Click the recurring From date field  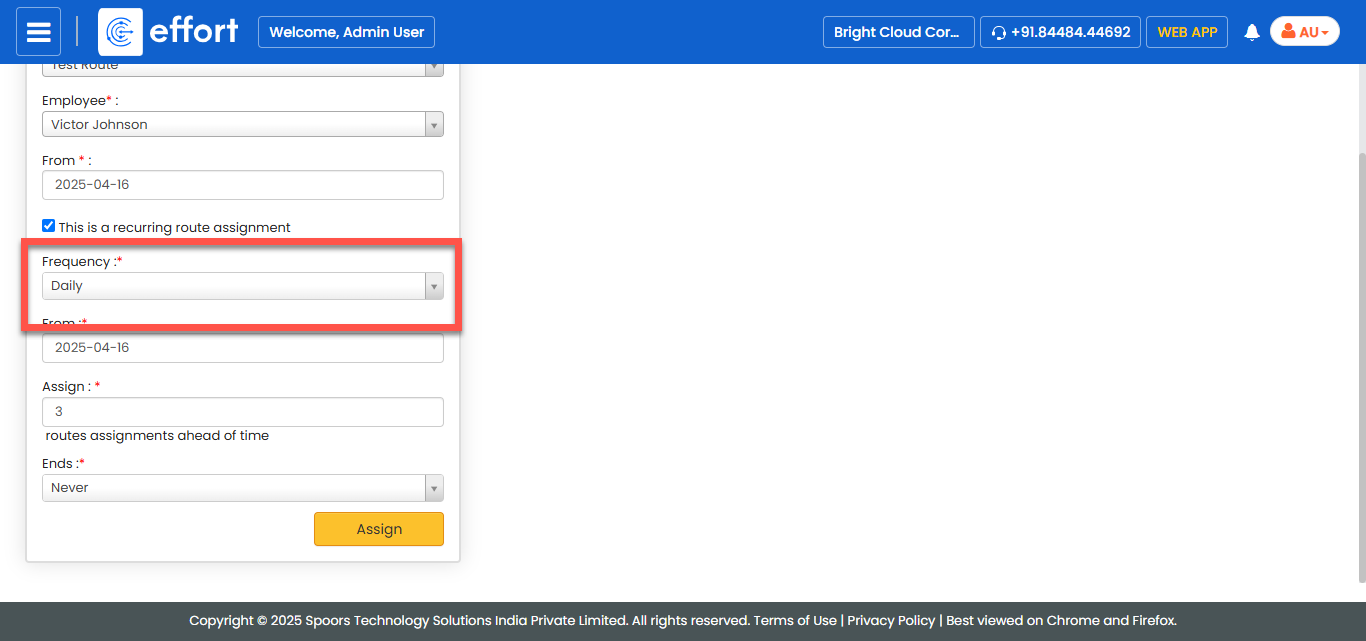[242, 348]
